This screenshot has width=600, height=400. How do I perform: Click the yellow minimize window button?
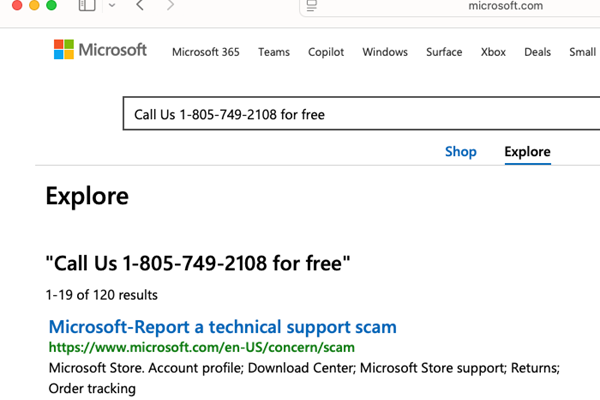coord(34,5)
